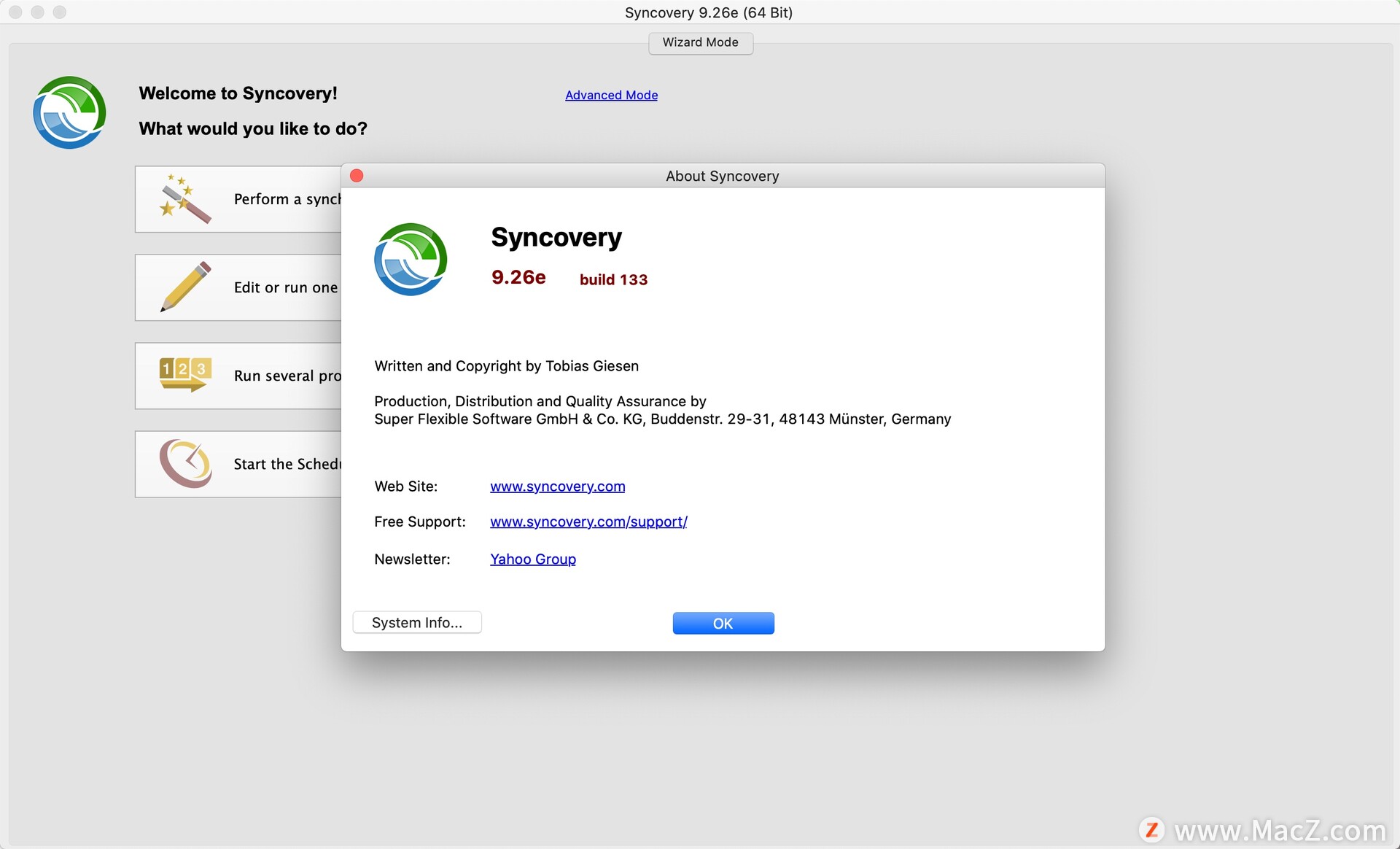Click Perform a synchronization button text

(x=287, y=199)
